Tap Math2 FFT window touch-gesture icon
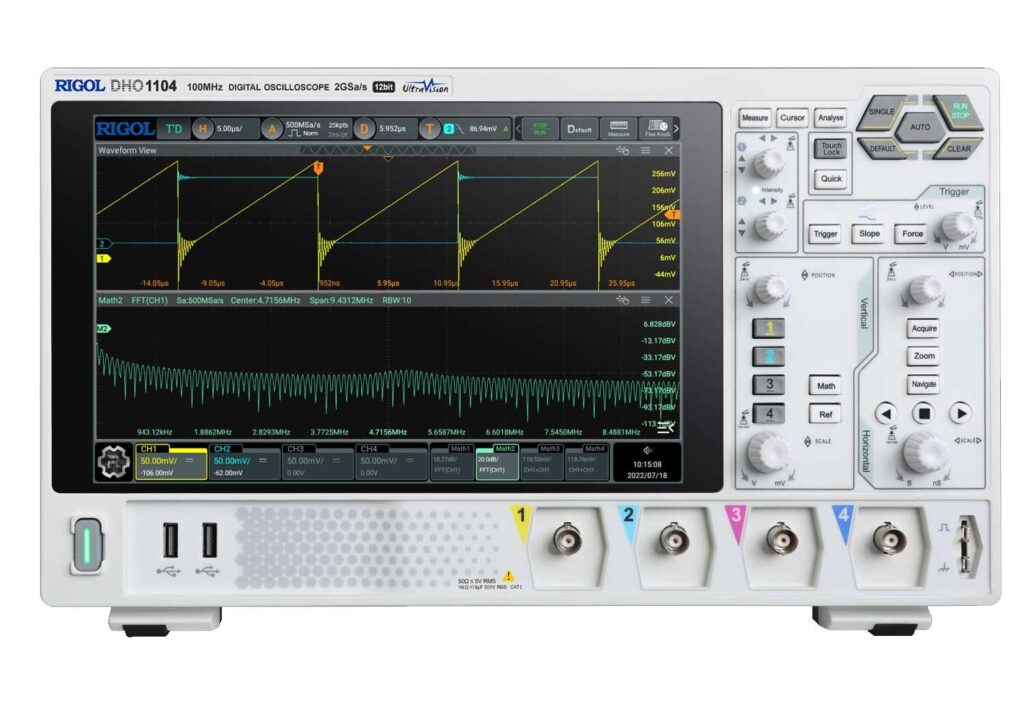The image size is (1024, 724). point(622,300)
